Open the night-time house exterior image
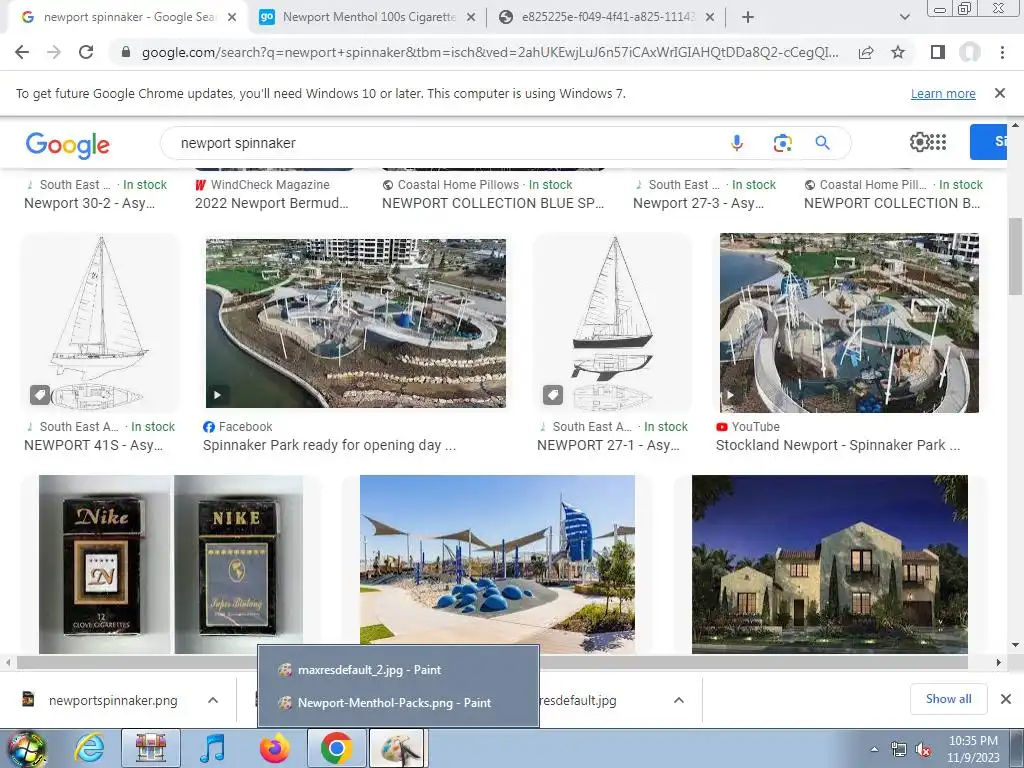Viewport: 1024px width, 768px height. (829, 564)
